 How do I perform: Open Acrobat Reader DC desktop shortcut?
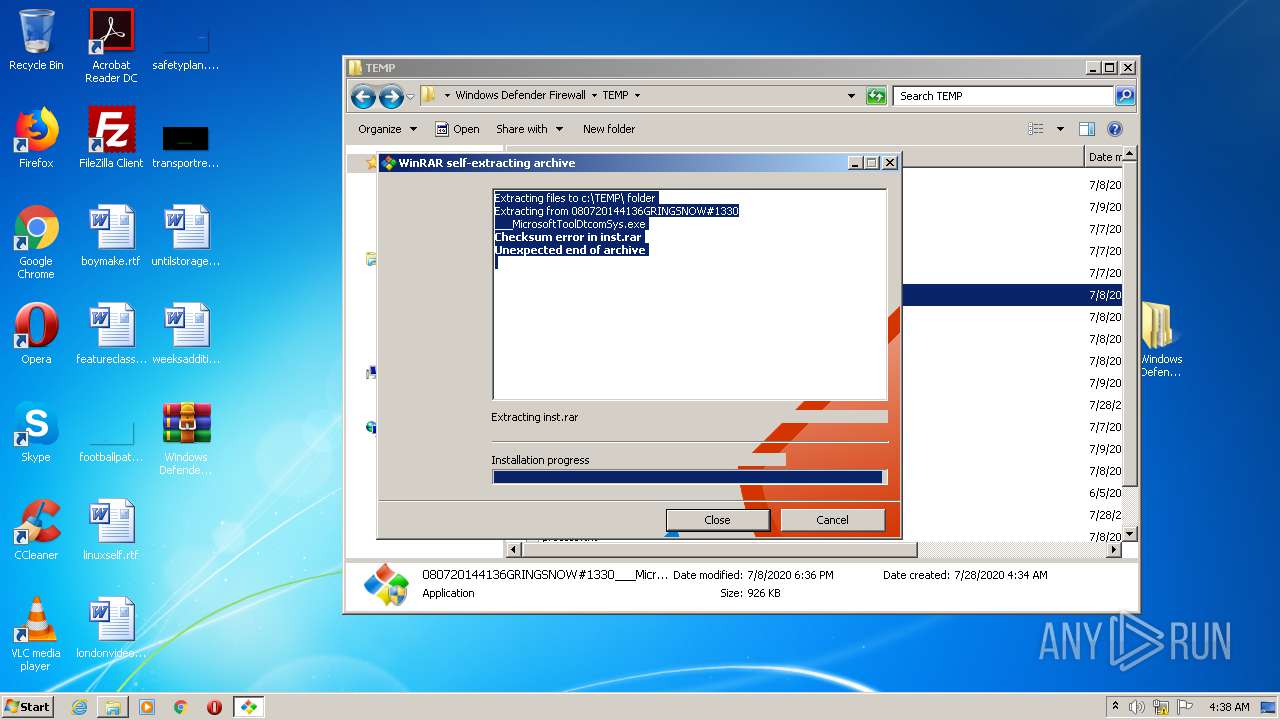tap(111, 46)
